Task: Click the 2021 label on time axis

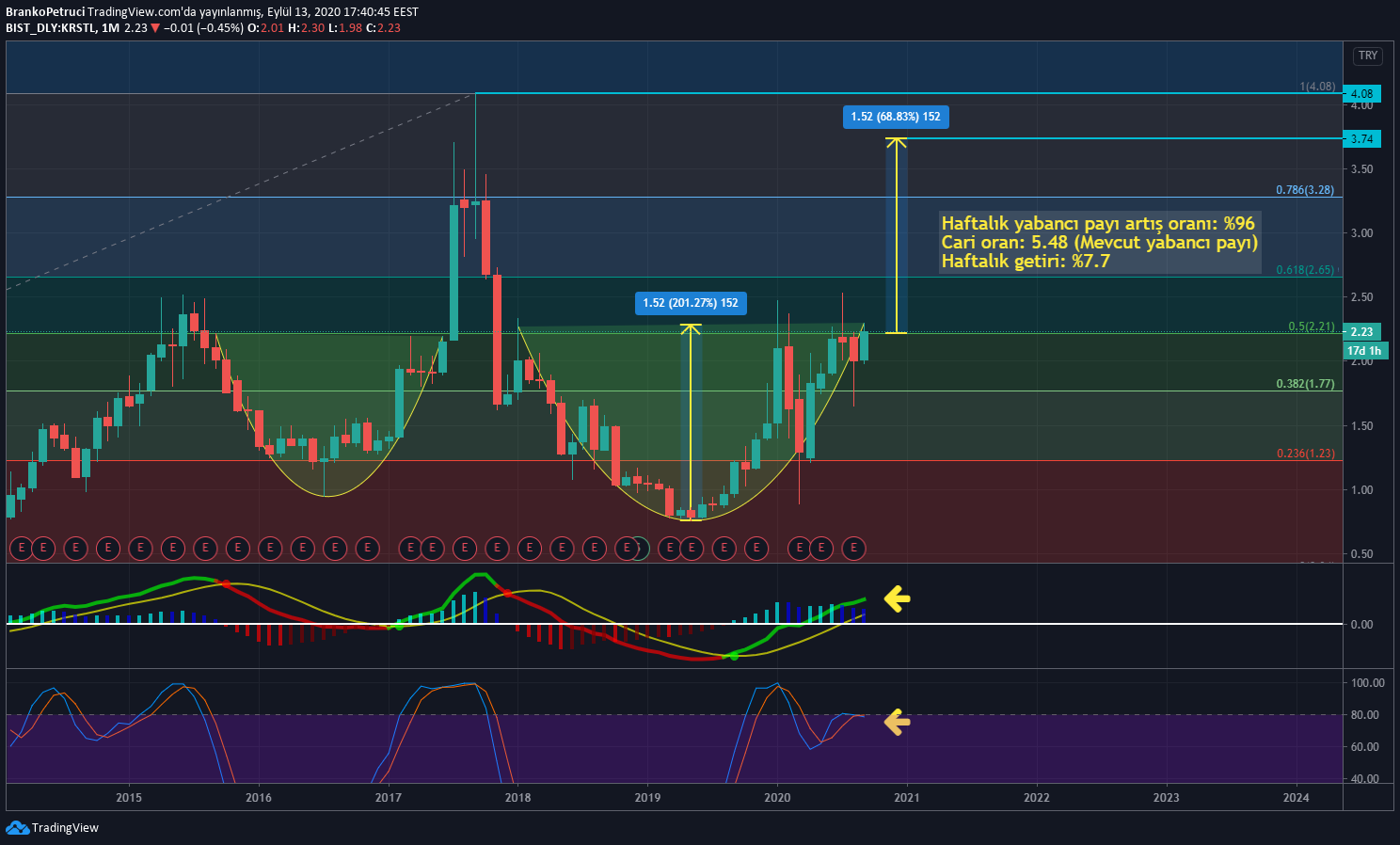Action: (907, 798)
